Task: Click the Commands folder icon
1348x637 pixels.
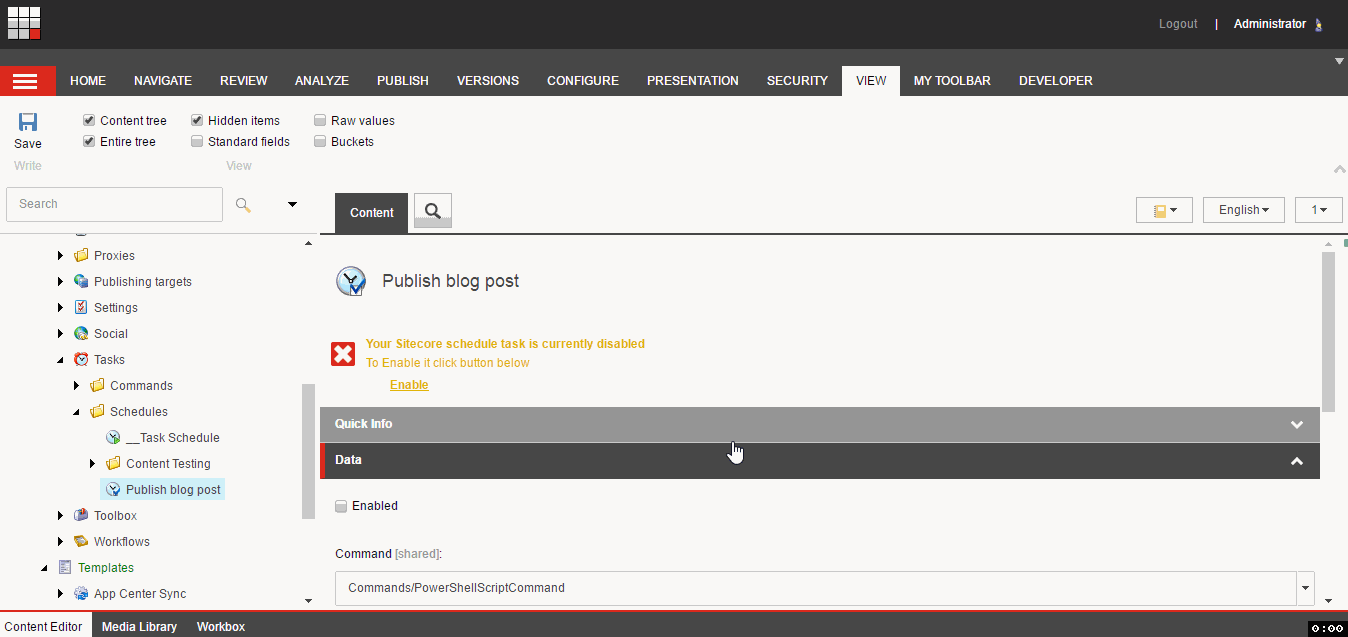Action: tap(97, 385)
